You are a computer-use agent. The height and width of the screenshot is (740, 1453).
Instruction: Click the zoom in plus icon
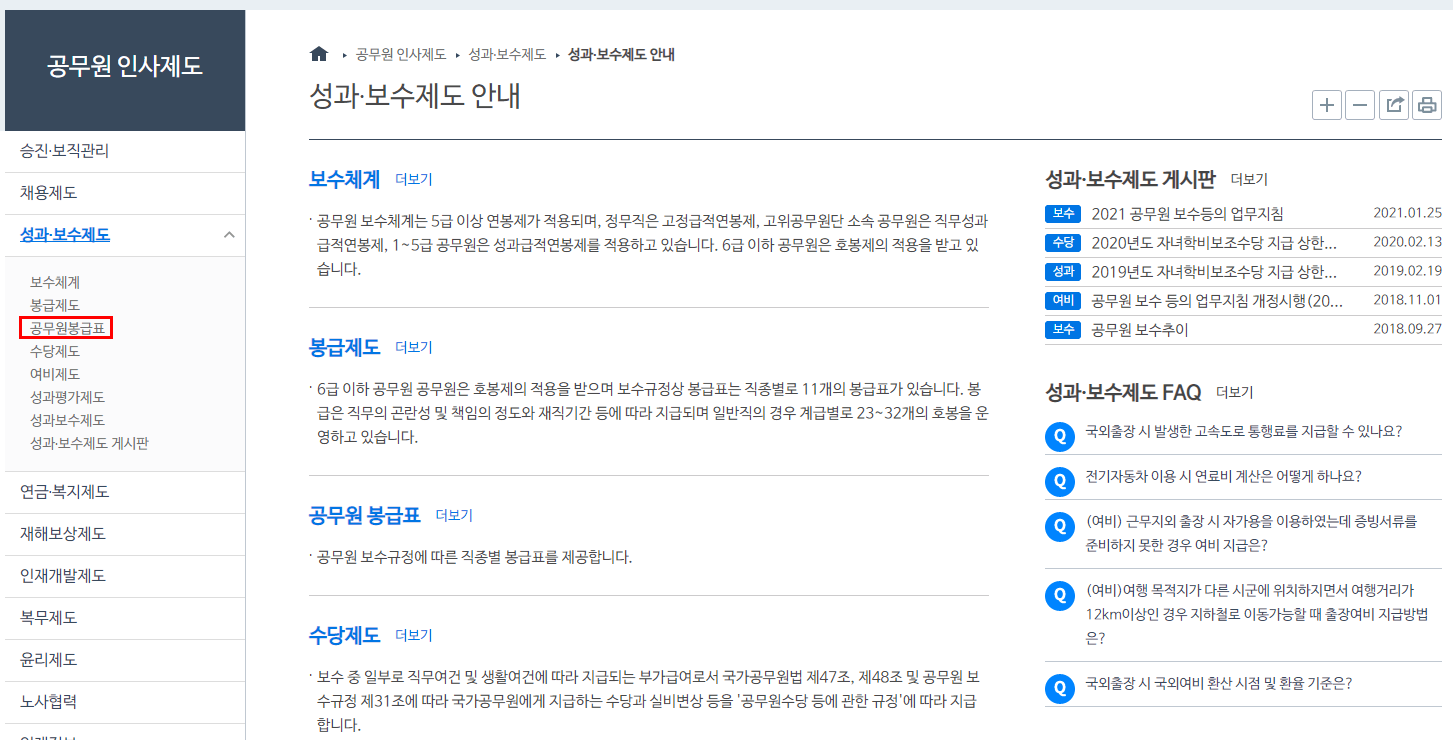coord(1327,105)
